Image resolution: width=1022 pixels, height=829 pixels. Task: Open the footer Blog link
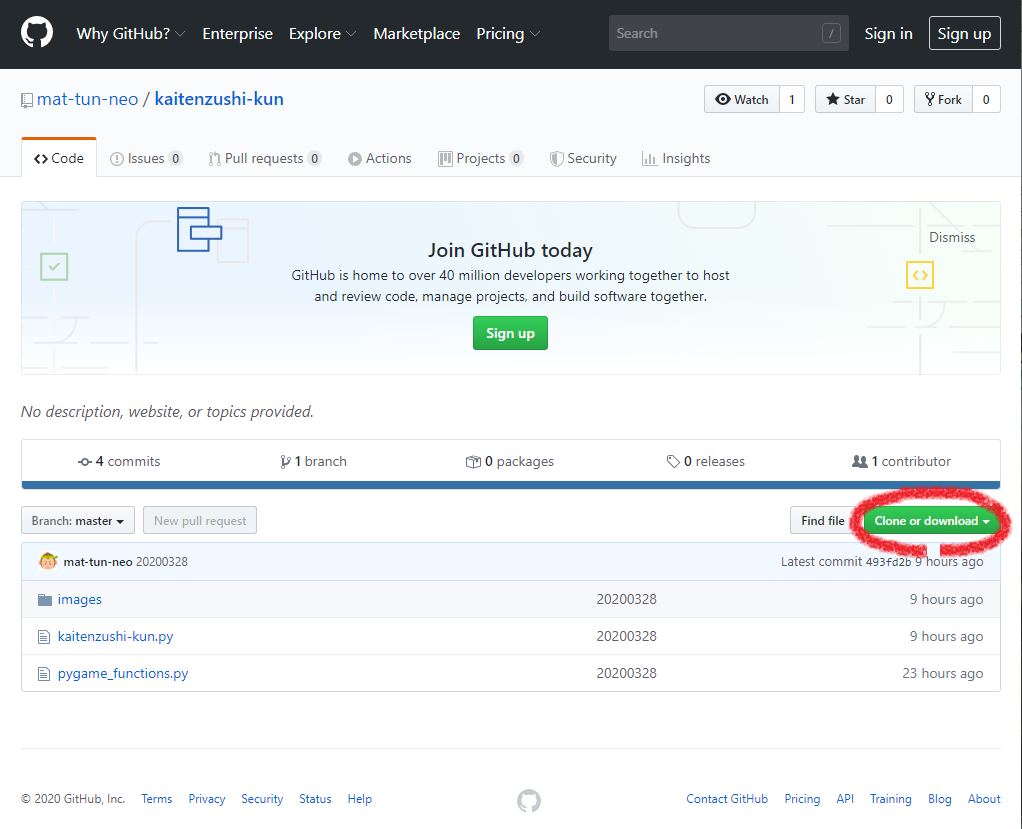coord(939,799)
